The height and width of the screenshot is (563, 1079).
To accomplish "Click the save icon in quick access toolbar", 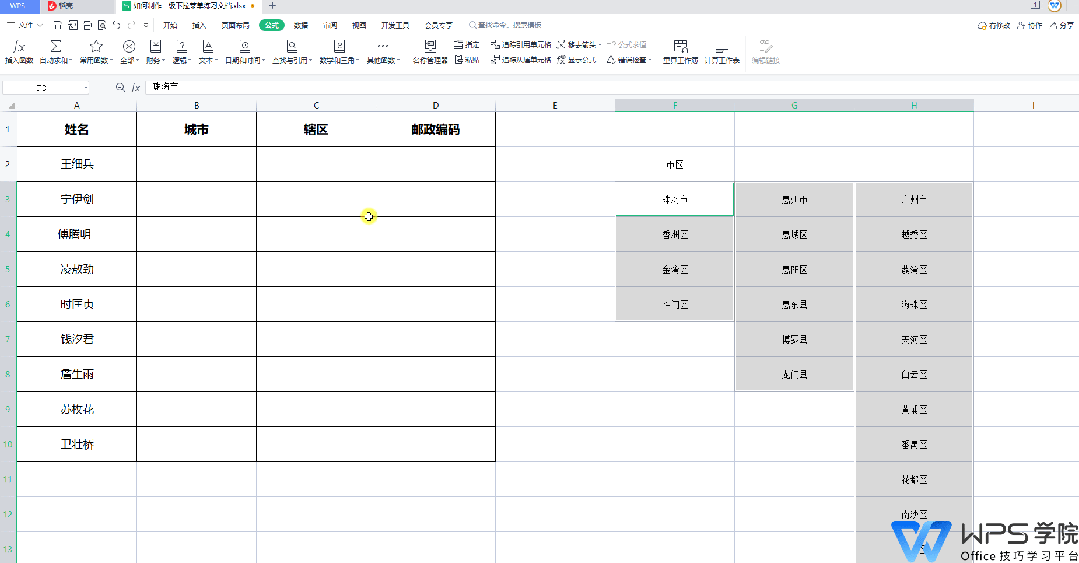I will coord(58,25).
